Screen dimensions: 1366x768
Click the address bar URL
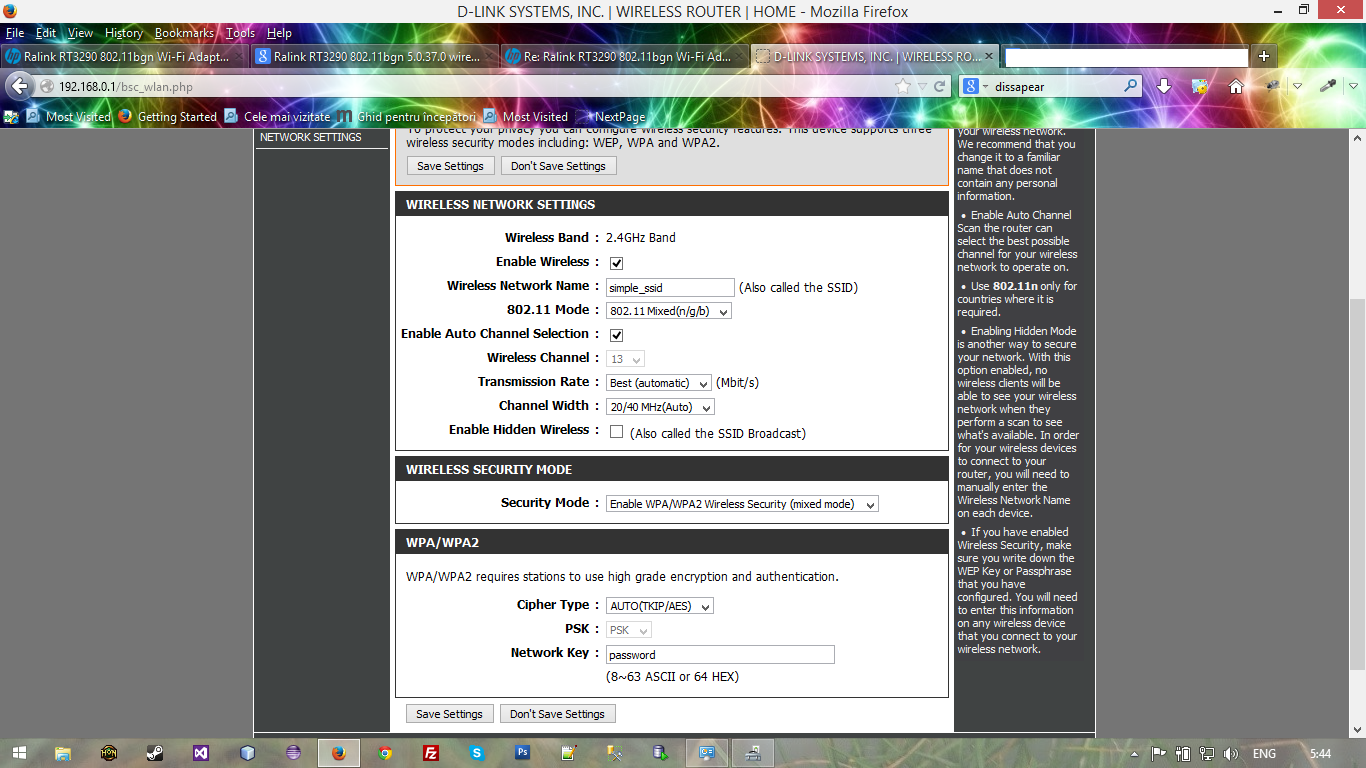(x=126, y=87)
